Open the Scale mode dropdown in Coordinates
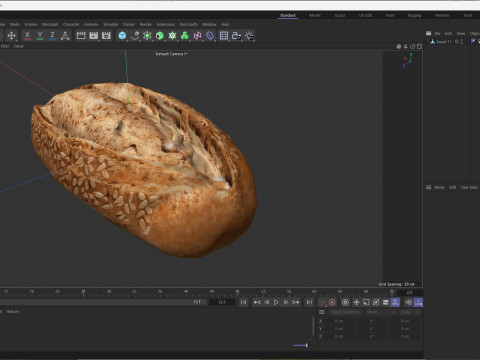The width and height of the screenshot is (480, 360). (x=410, y=312)
